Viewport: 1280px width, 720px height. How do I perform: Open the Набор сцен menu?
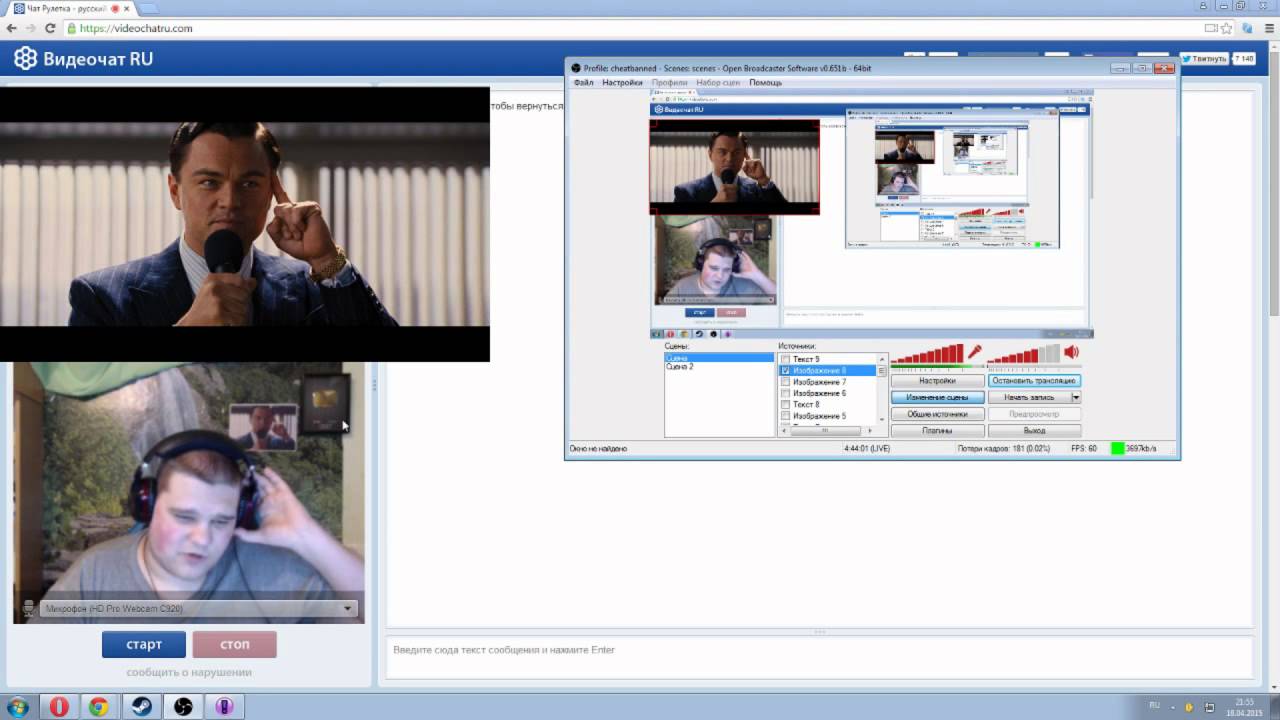click(718, 82)
